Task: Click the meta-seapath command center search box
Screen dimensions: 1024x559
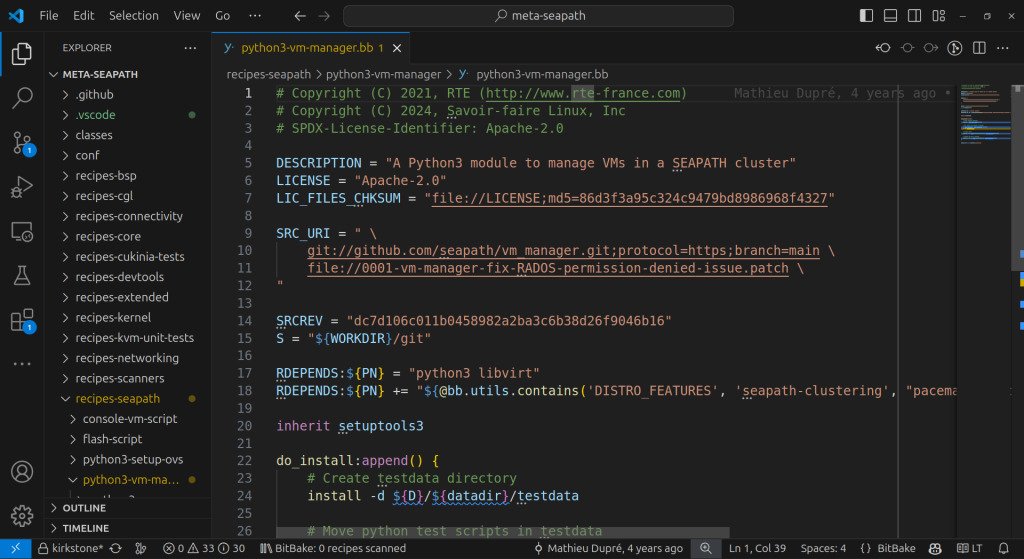Action: click(x=538, y=16)
